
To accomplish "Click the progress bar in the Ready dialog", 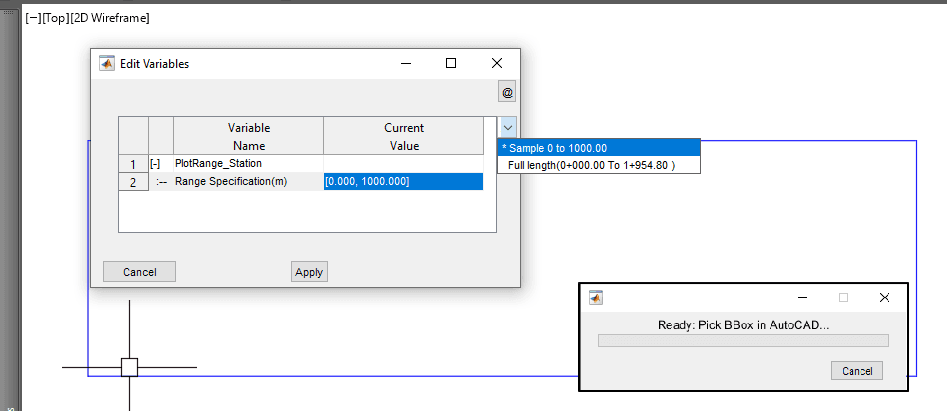I will click(x=743, y=340).
